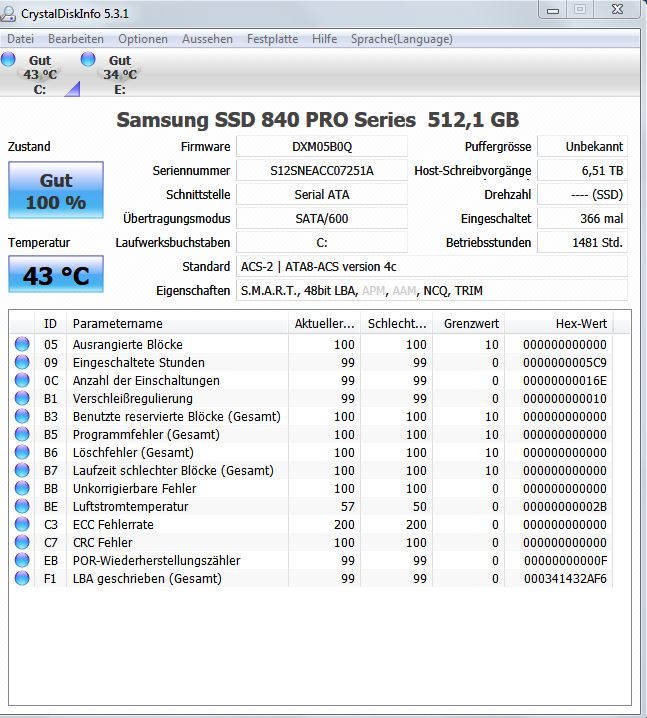Select the Luftstromtemperatur parameter name
The image size is (647, 718).
[x=130, y=506]
